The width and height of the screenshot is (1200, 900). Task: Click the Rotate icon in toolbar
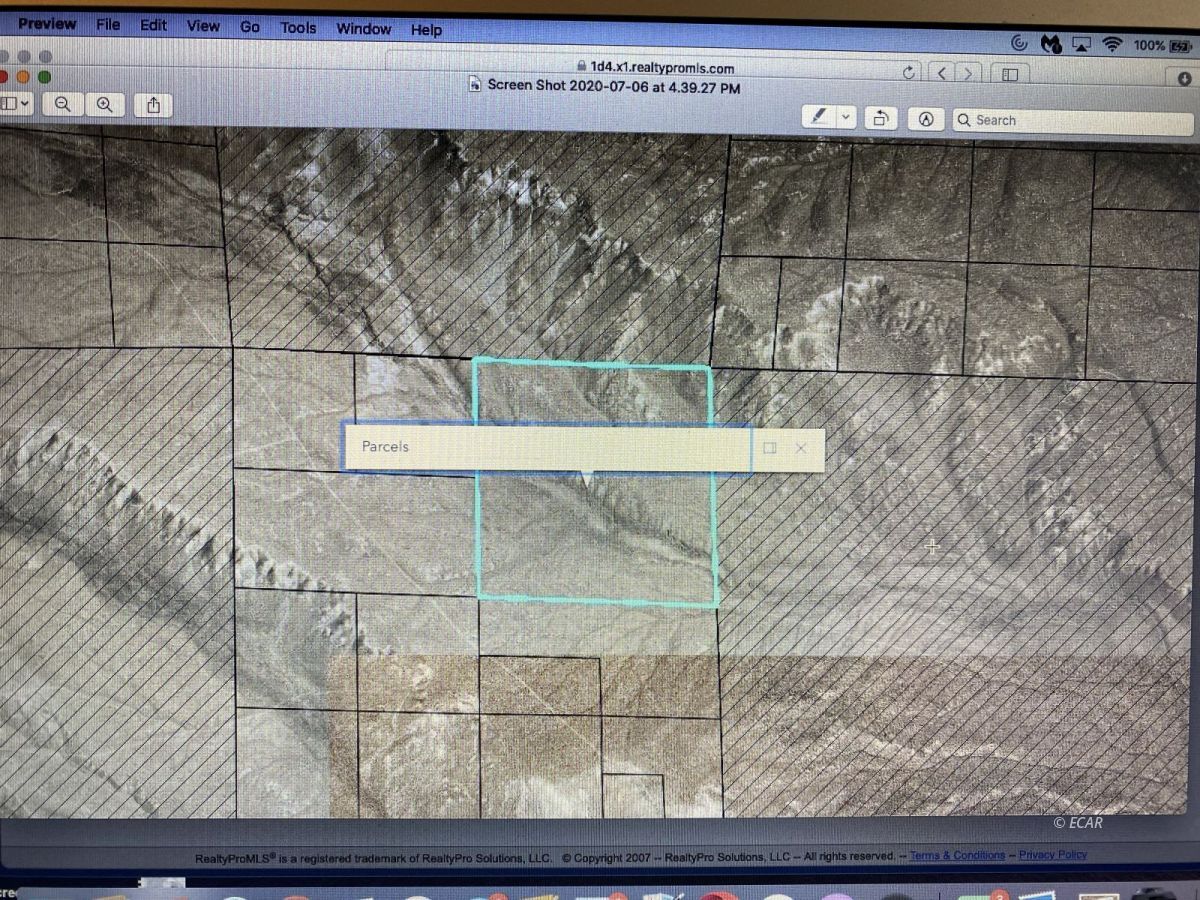pos(881,118)
